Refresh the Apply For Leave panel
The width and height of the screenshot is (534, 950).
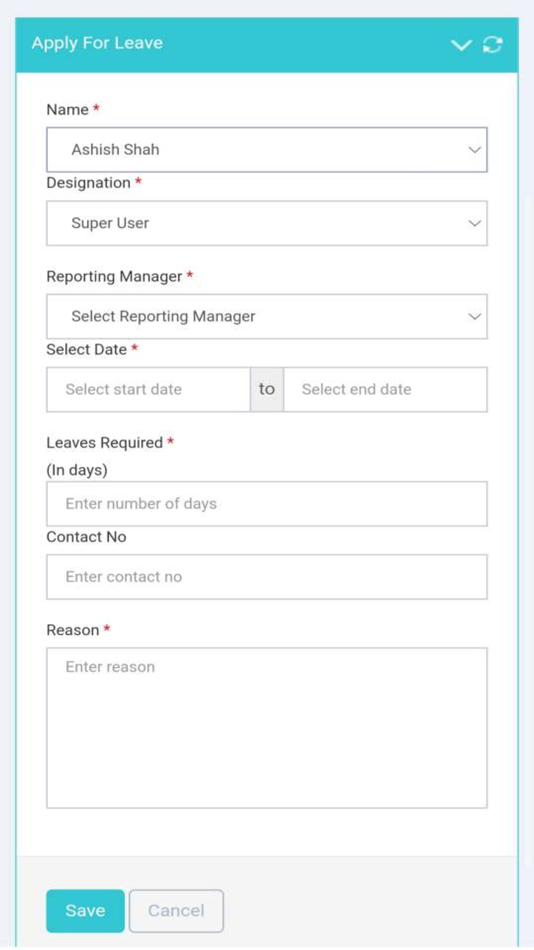pos(492,44)
